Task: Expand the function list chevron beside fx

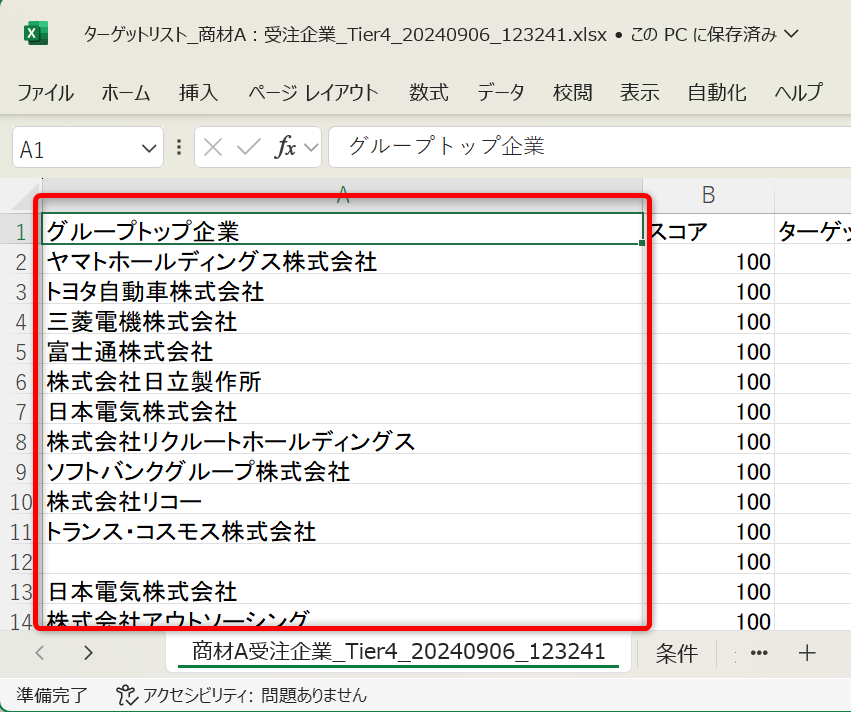Action: [311, 148]
